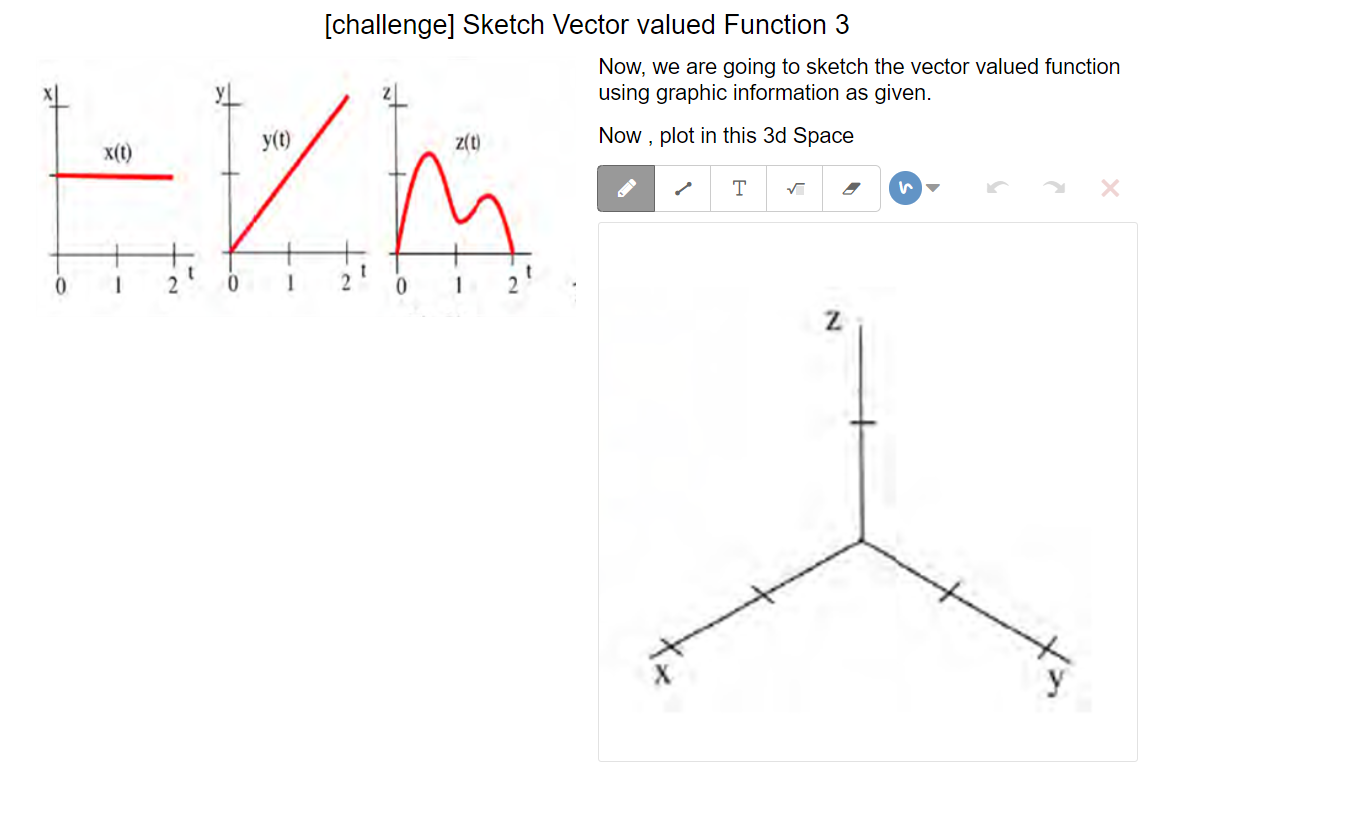The height and width of the screenshot is (826, 1347).
Task: Switch to the eraser tool
Action: click(x=850, y=188)
